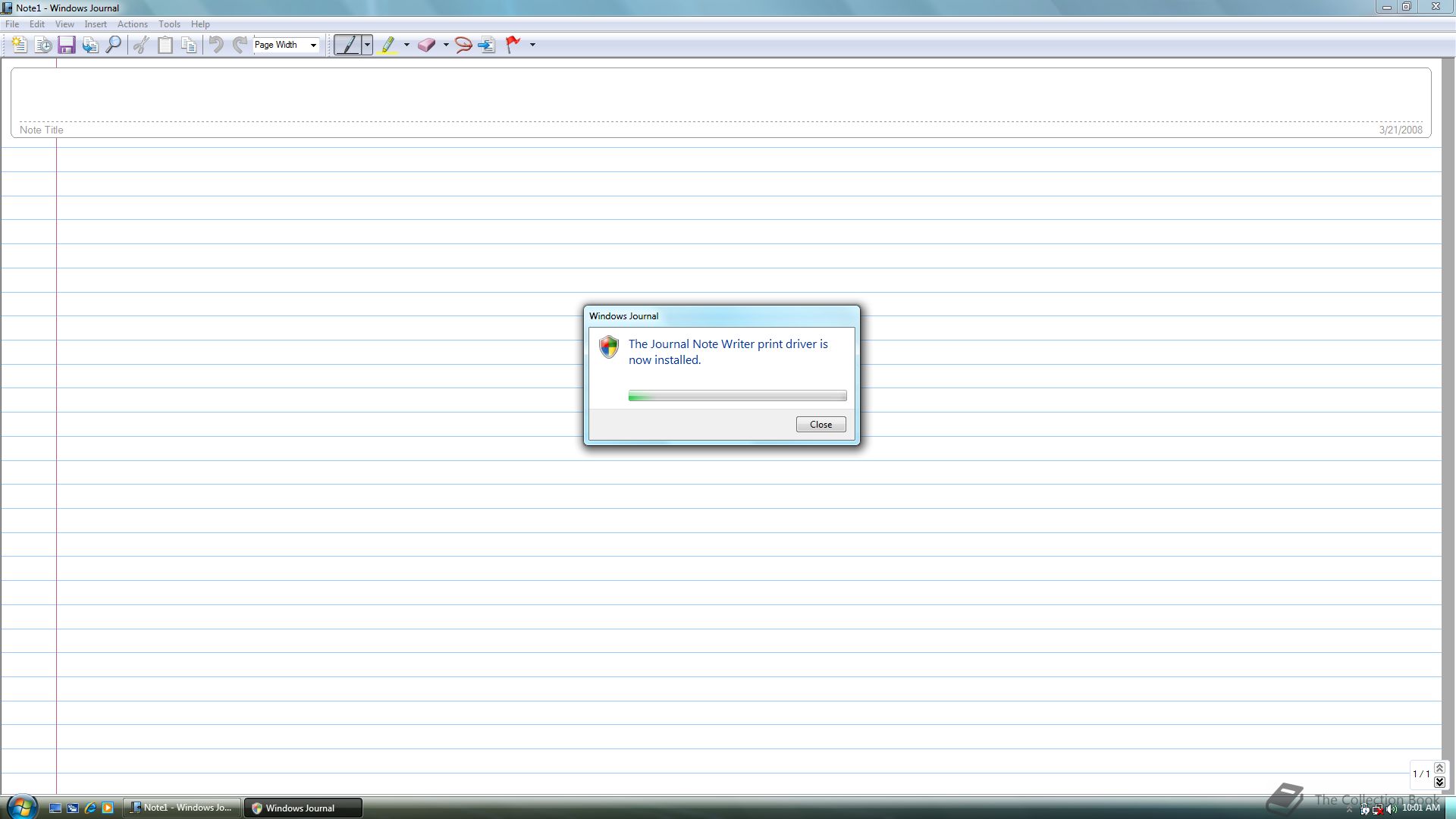The image size is (1456, 819).
Task: Click the 10:01 AM system clock
Action: tap(1420, 808)
